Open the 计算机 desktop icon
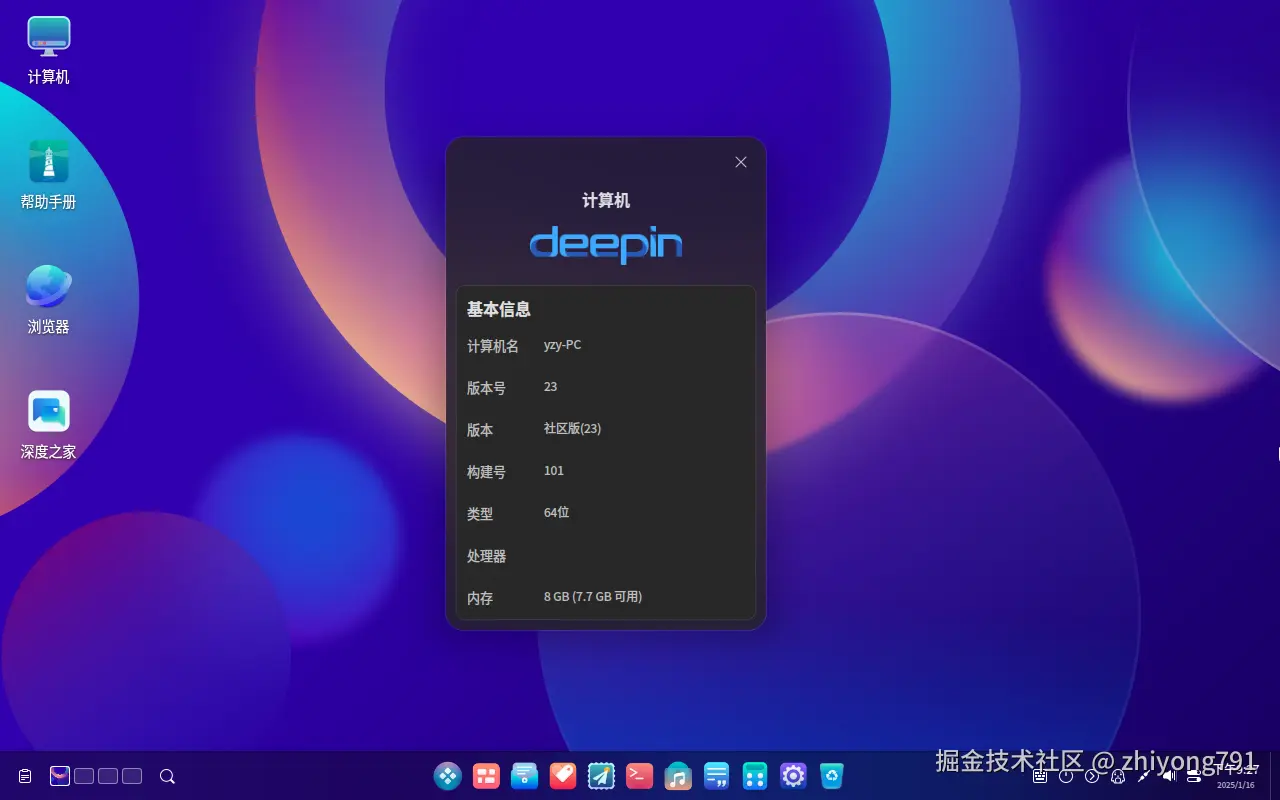The height and width of the screenshot is (800, 1280). click(x=48, y=50)
